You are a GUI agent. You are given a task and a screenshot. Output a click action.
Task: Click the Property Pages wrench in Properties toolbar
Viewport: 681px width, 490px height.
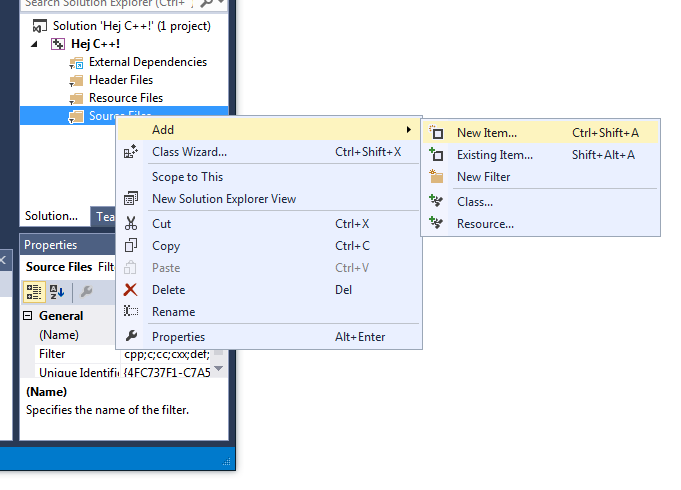click(x=86, y=291)
